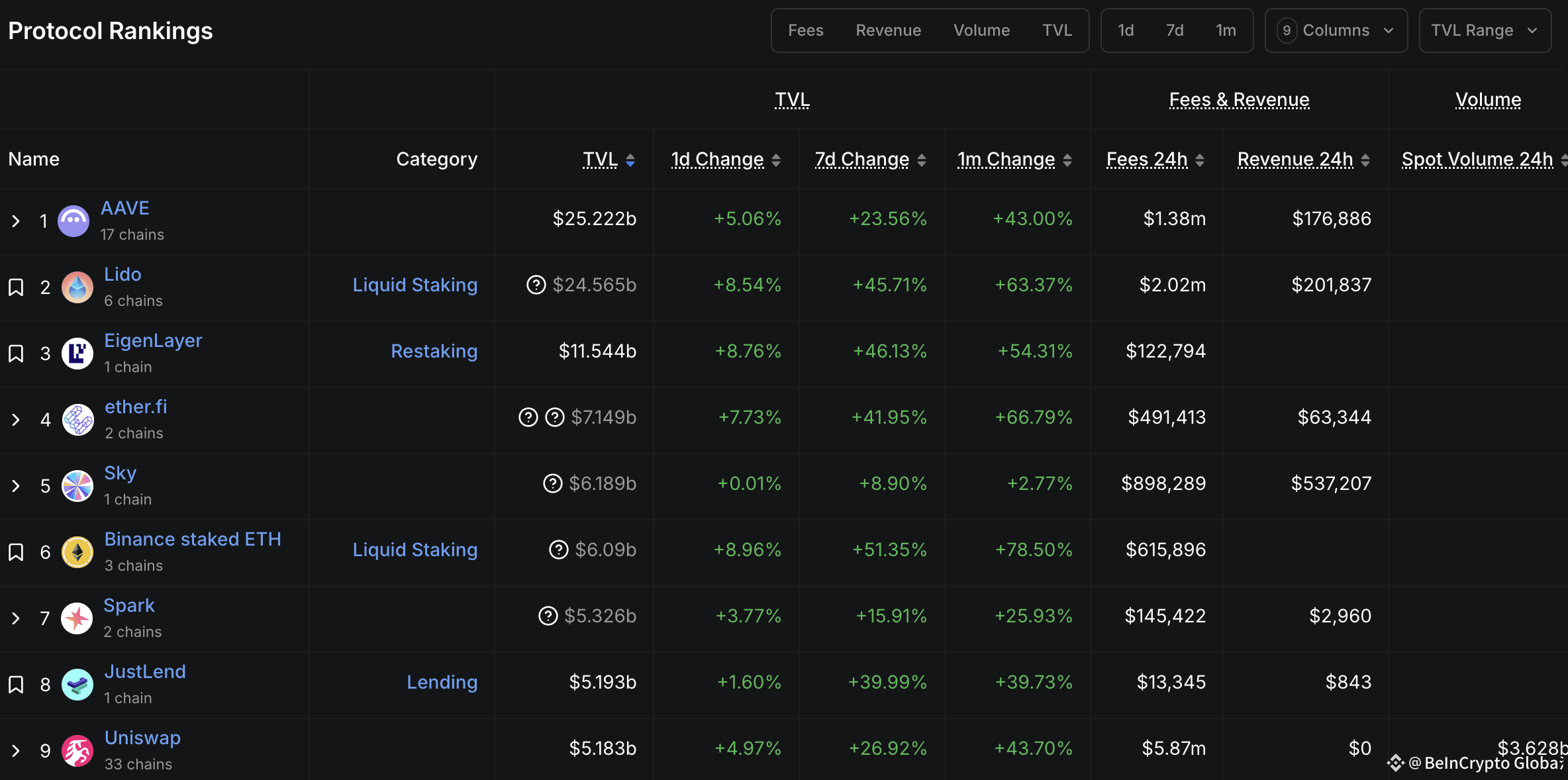Click the Uniswap logo icon
The image size is (1568, 780).
77,751
